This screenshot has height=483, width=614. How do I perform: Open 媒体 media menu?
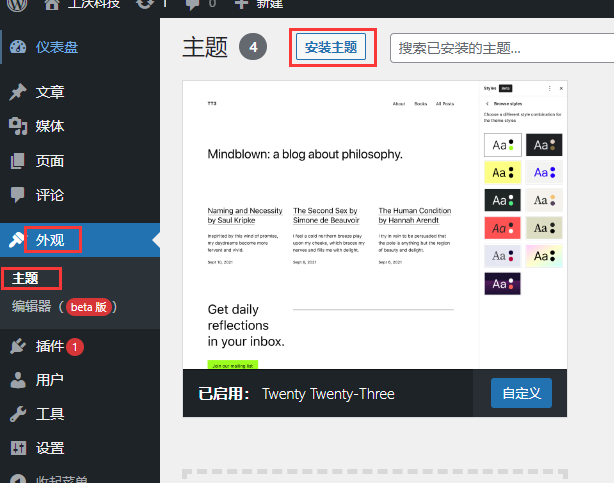(x=50, y=126)
